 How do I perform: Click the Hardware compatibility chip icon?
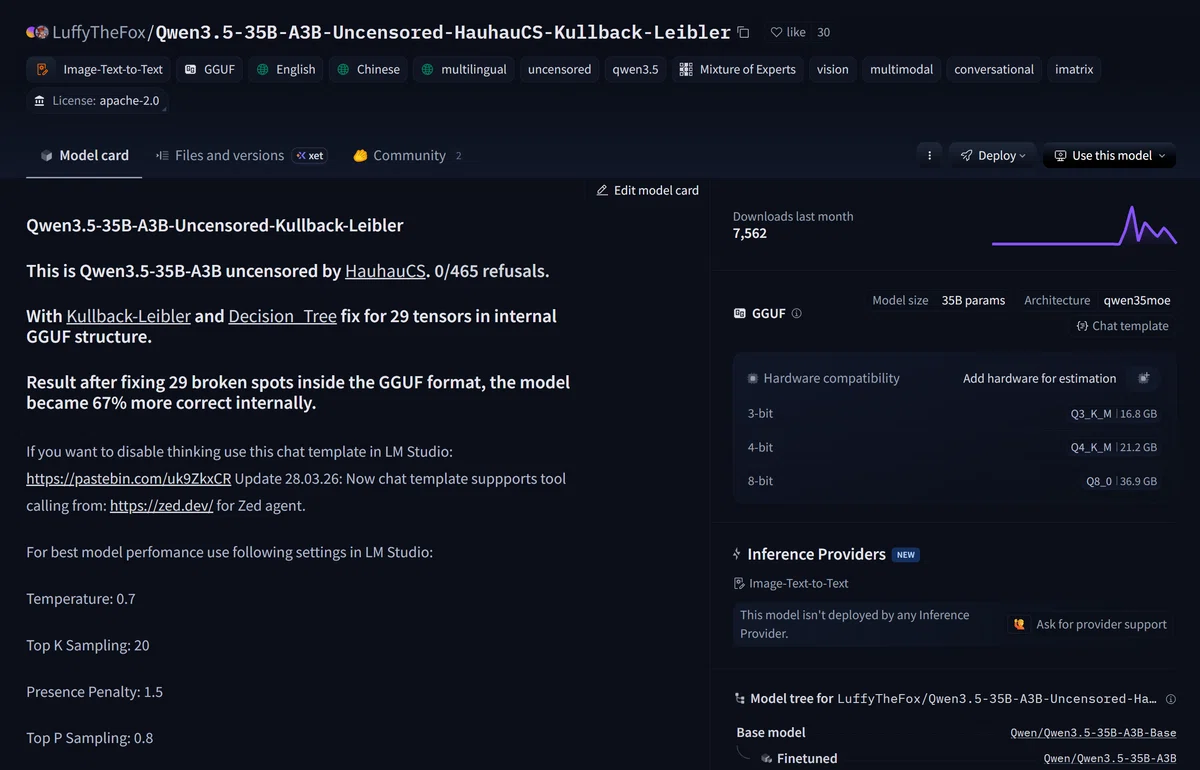tap(753, 379)
